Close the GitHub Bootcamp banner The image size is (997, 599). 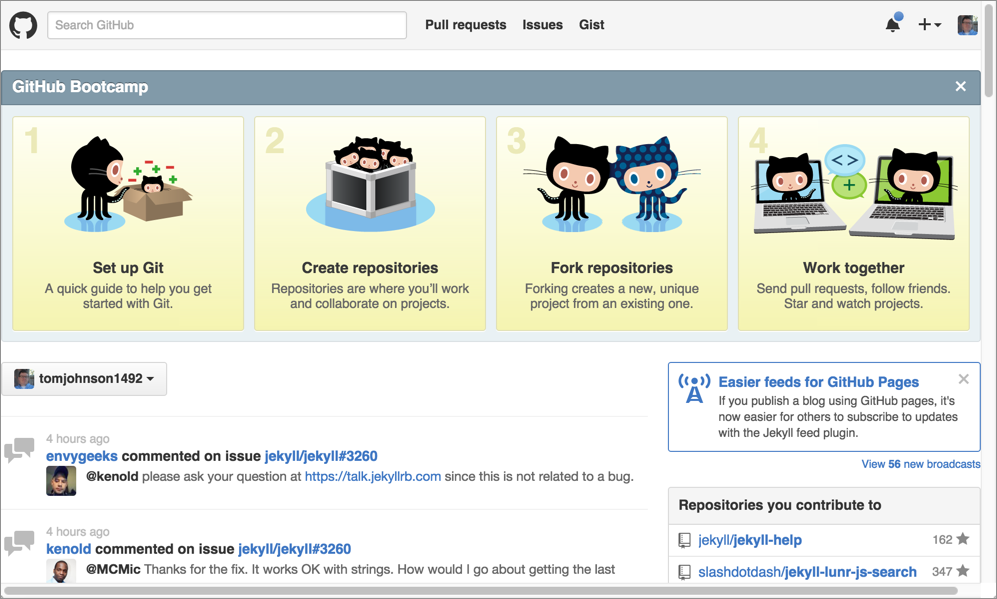pyautogui.click(x=960, y=87)
